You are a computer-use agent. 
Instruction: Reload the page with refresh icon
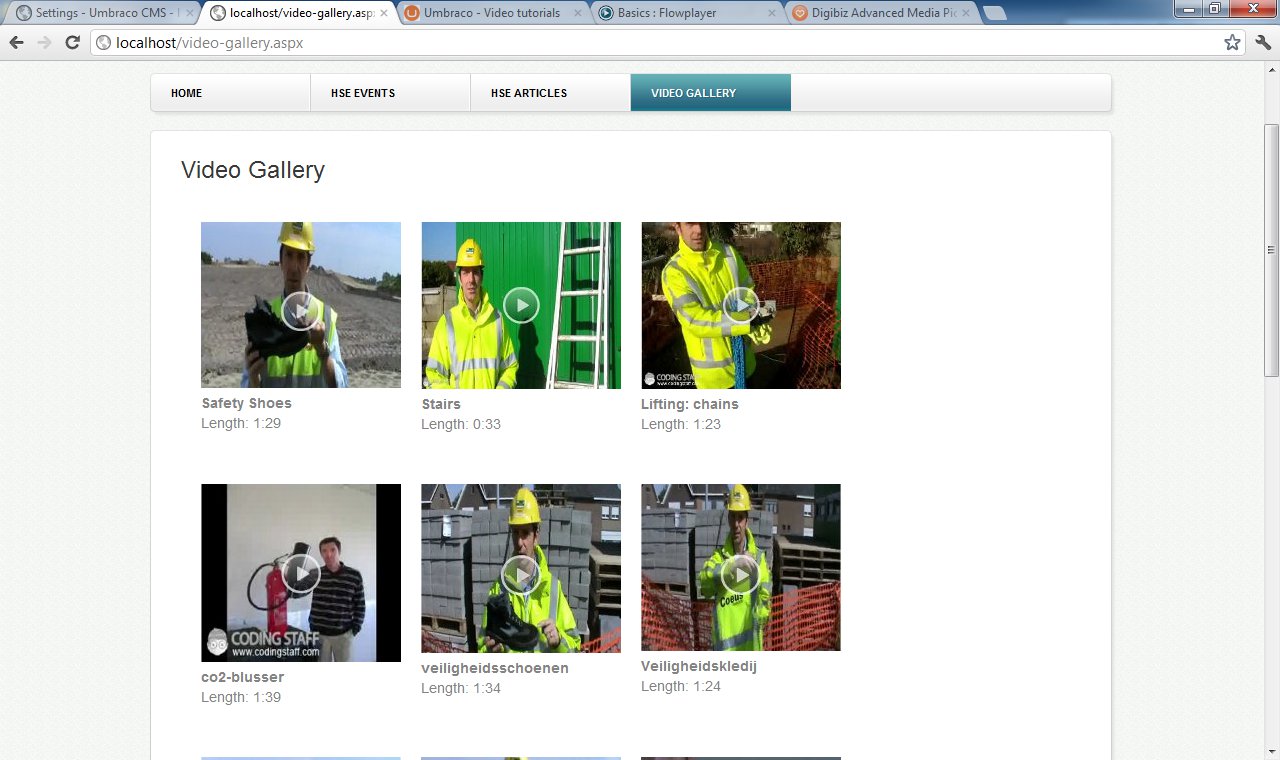click(72, 43)
